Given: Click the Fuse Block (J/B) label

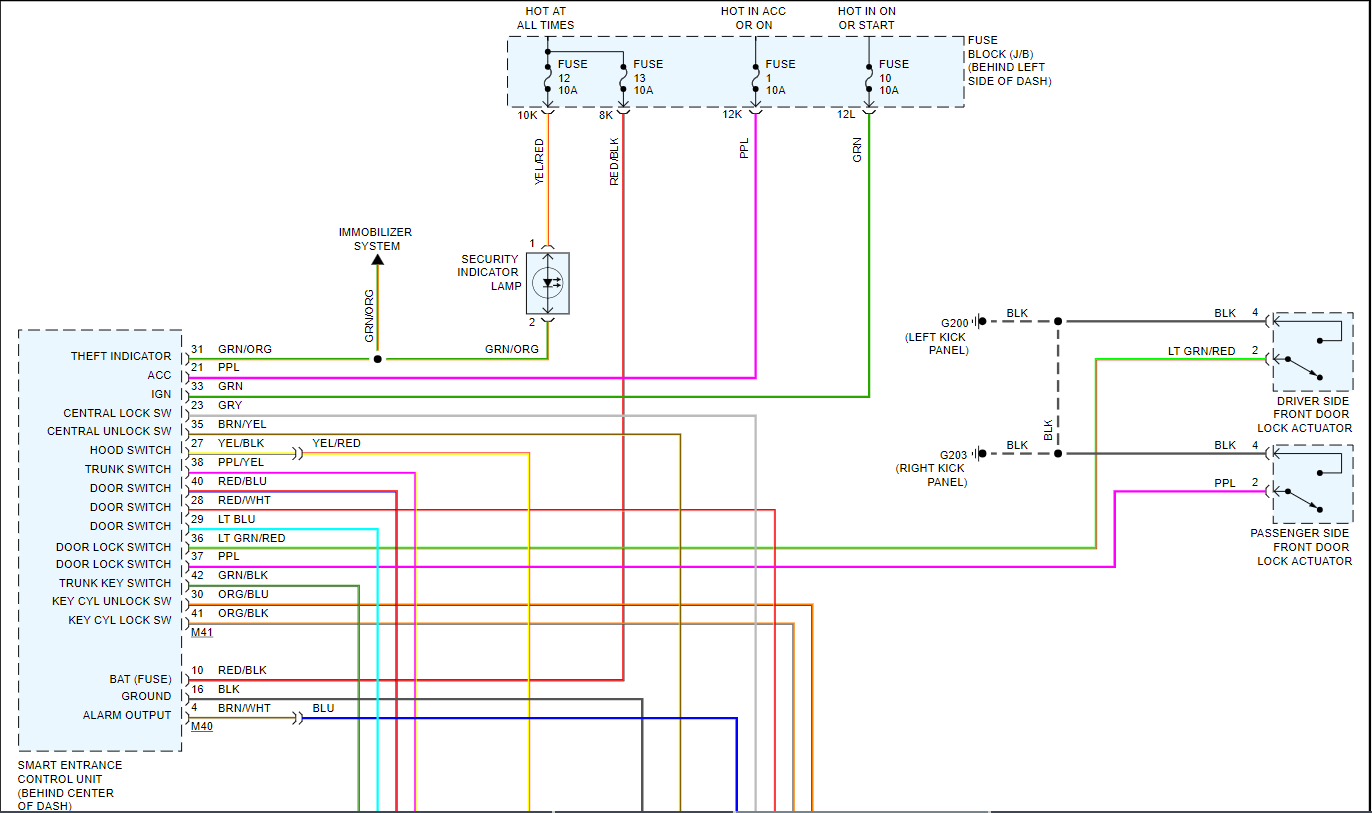Looking at the screenshot, I should pyautogui.click(x=1010, y=61).
